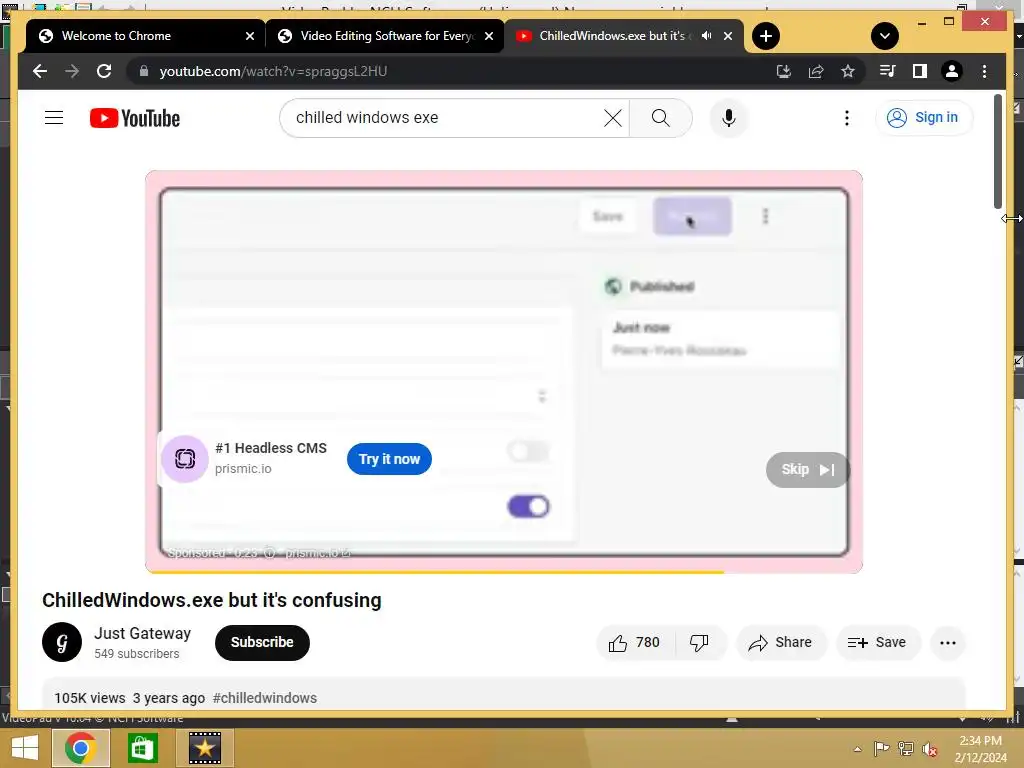Open YouTube settings three-dot menu

pyautogui.click(x=846, y=118)
